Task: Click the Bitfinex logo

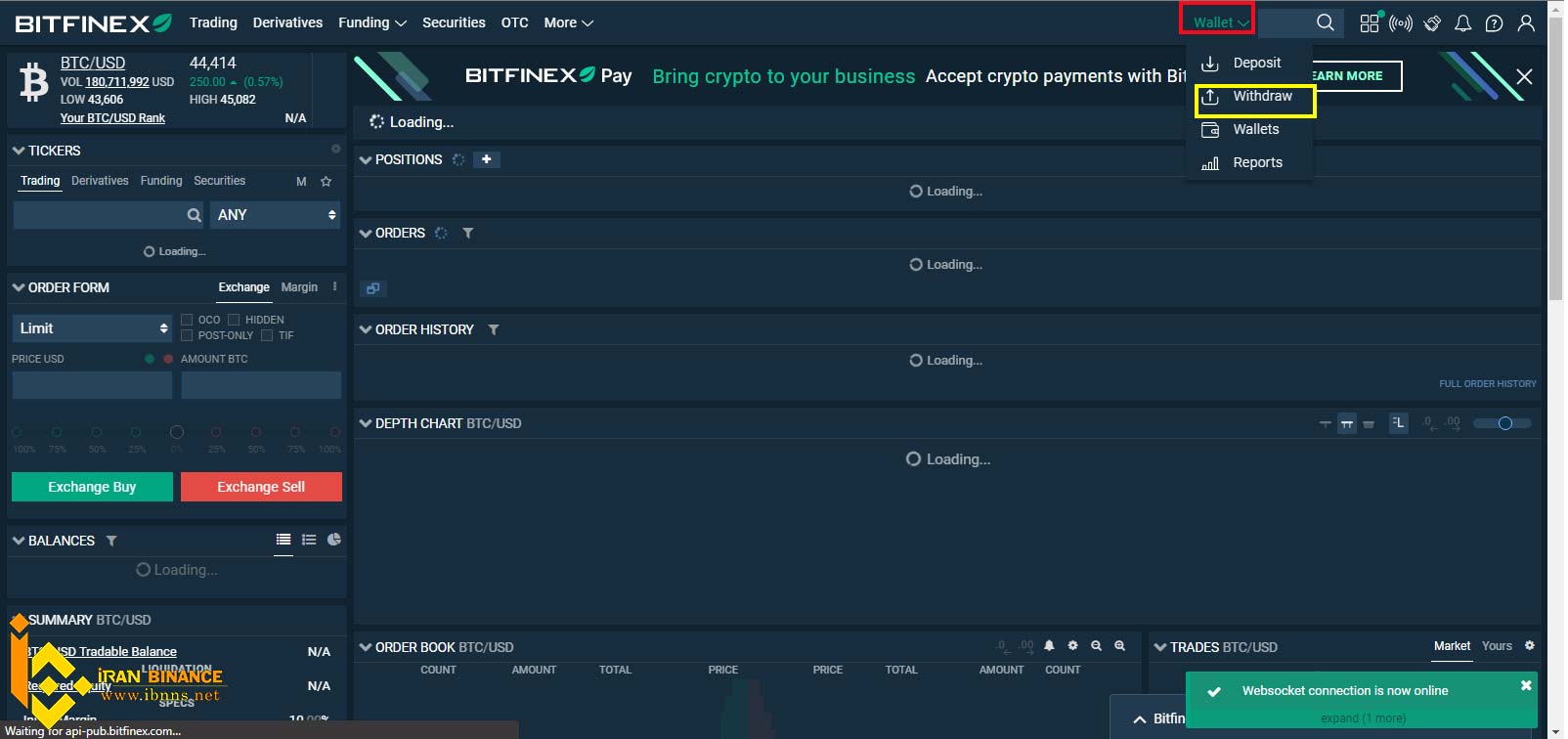Action: (x=93, y=23)
